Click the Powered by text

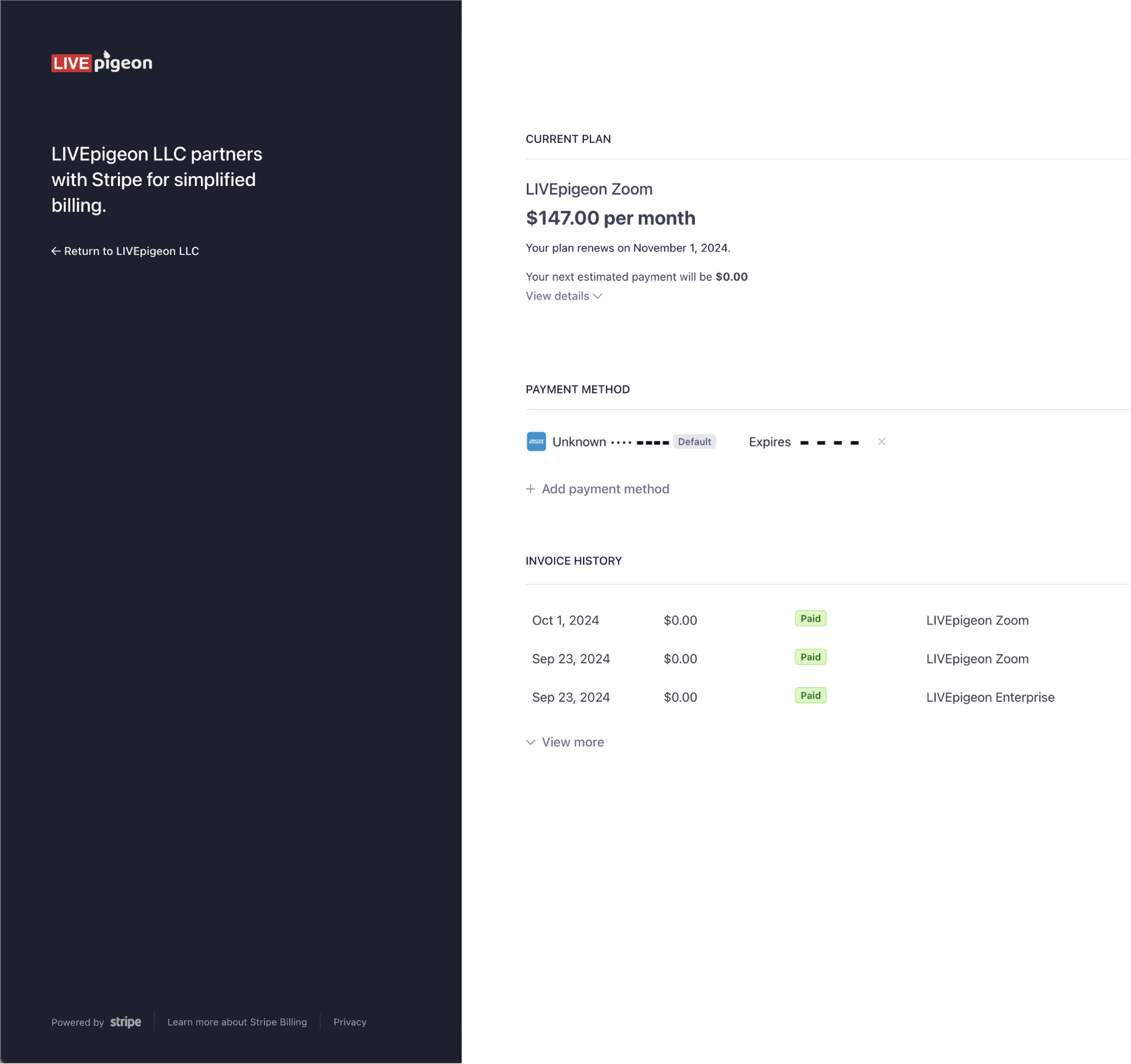point(78,1023)
